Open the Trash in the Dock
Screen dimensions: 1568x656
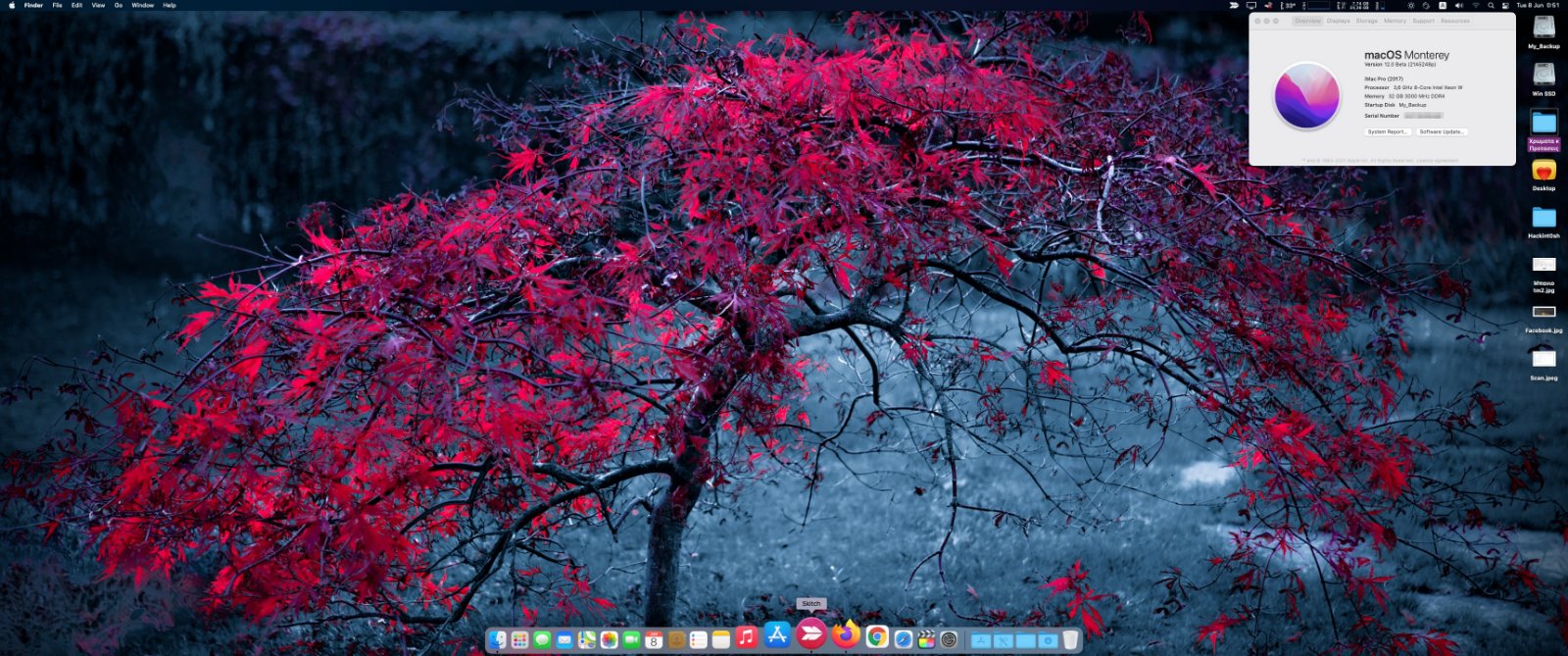click(x=1070, y=639)
